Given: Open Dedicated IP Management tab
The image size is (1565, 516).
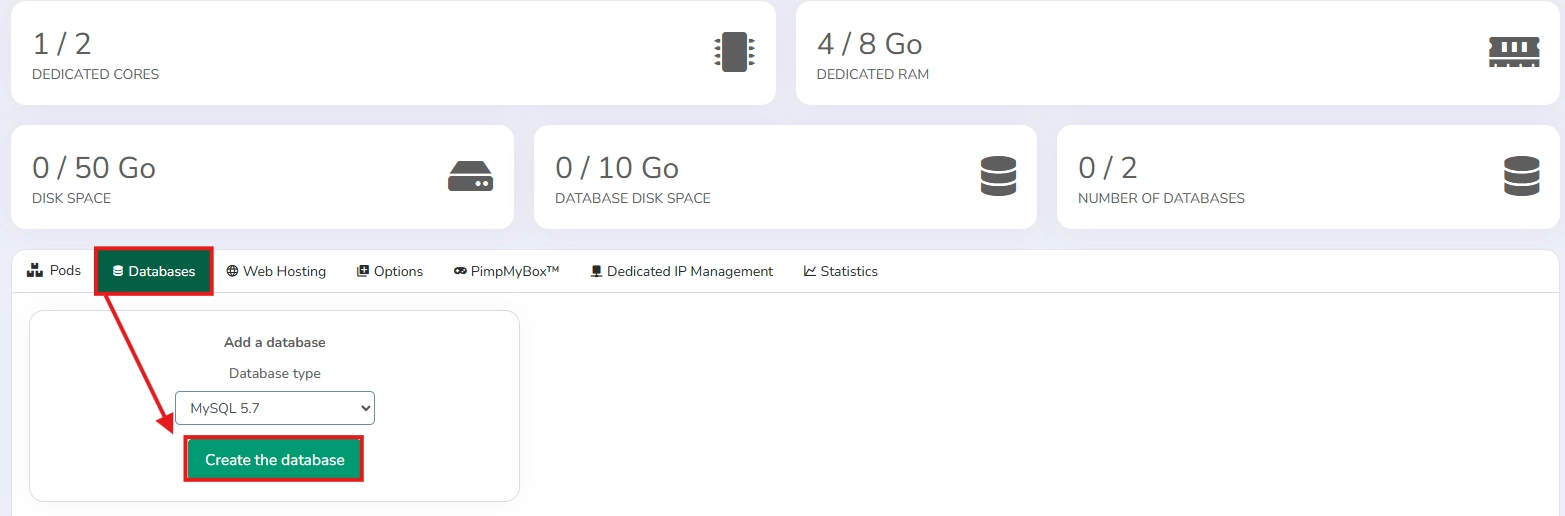Looking at the screenshot, I should pos(682,271).
